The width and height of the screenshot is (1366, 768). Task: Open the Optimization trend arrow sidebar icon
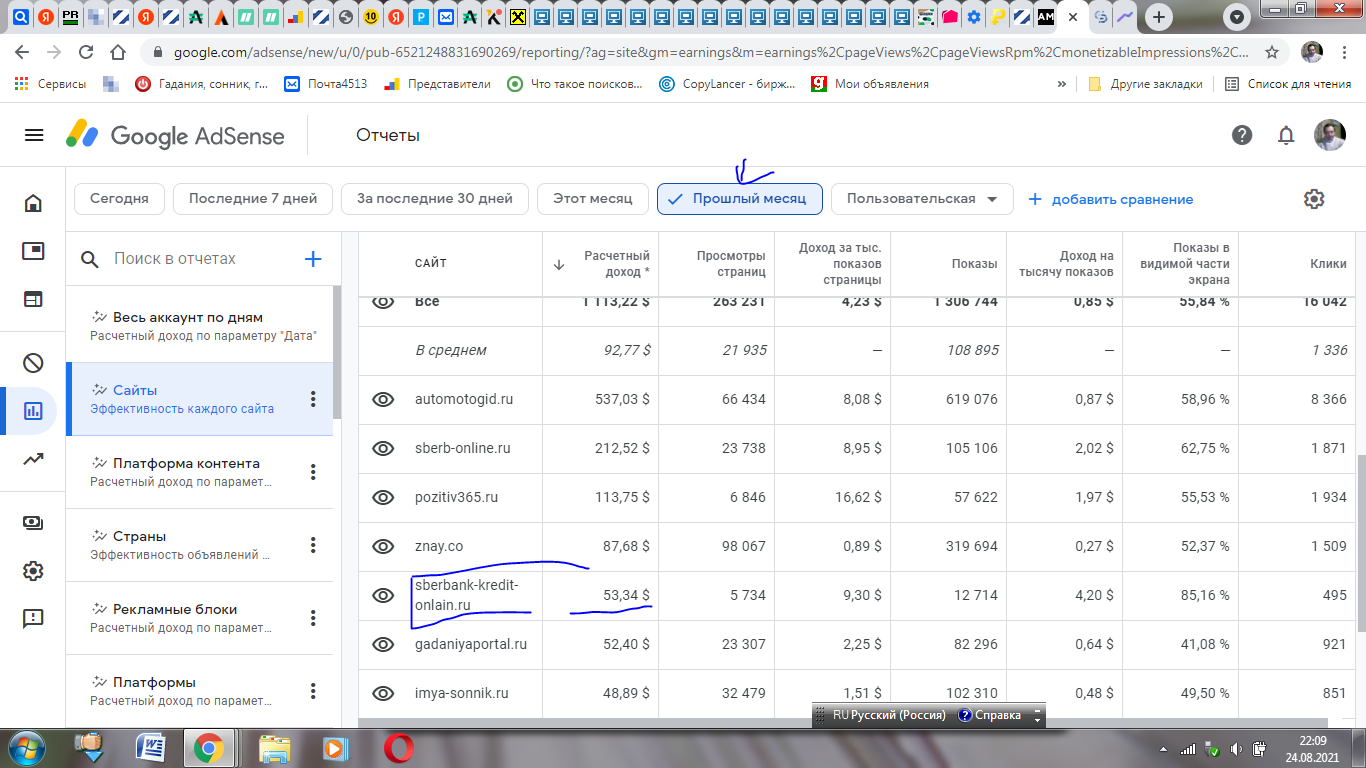tap(33, 459)
